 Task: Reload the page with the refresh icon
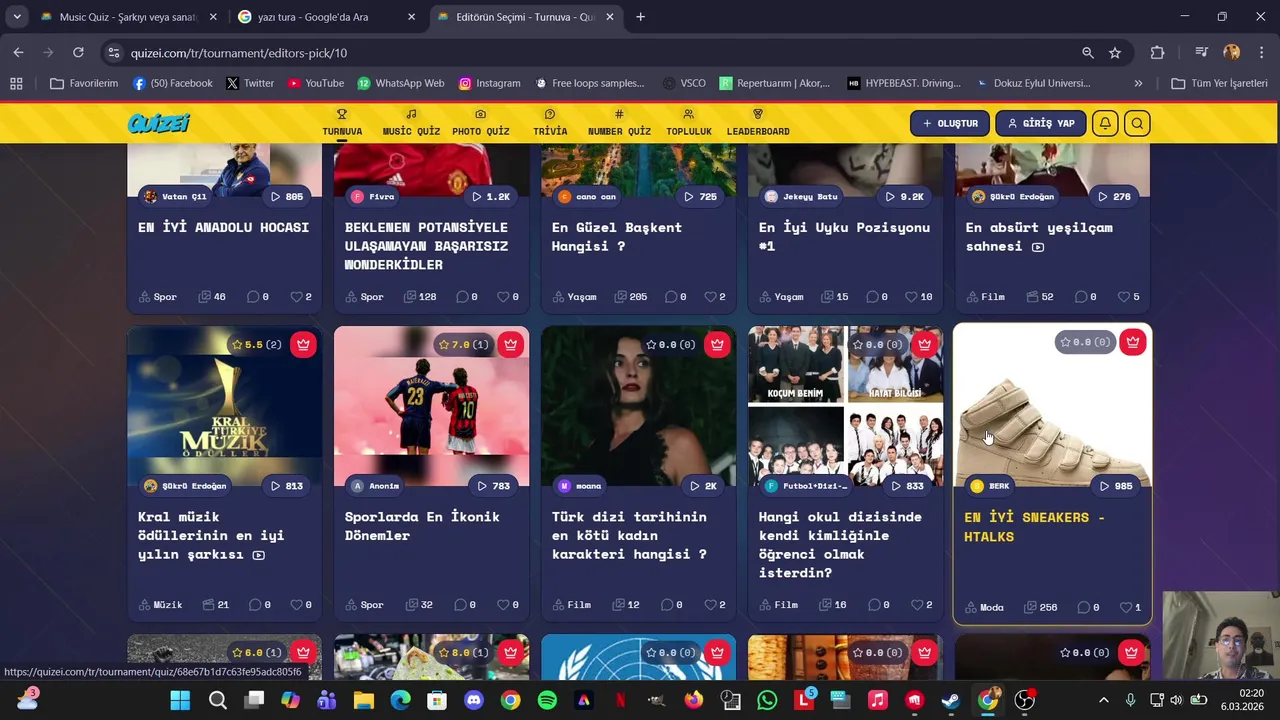(78, 52)
